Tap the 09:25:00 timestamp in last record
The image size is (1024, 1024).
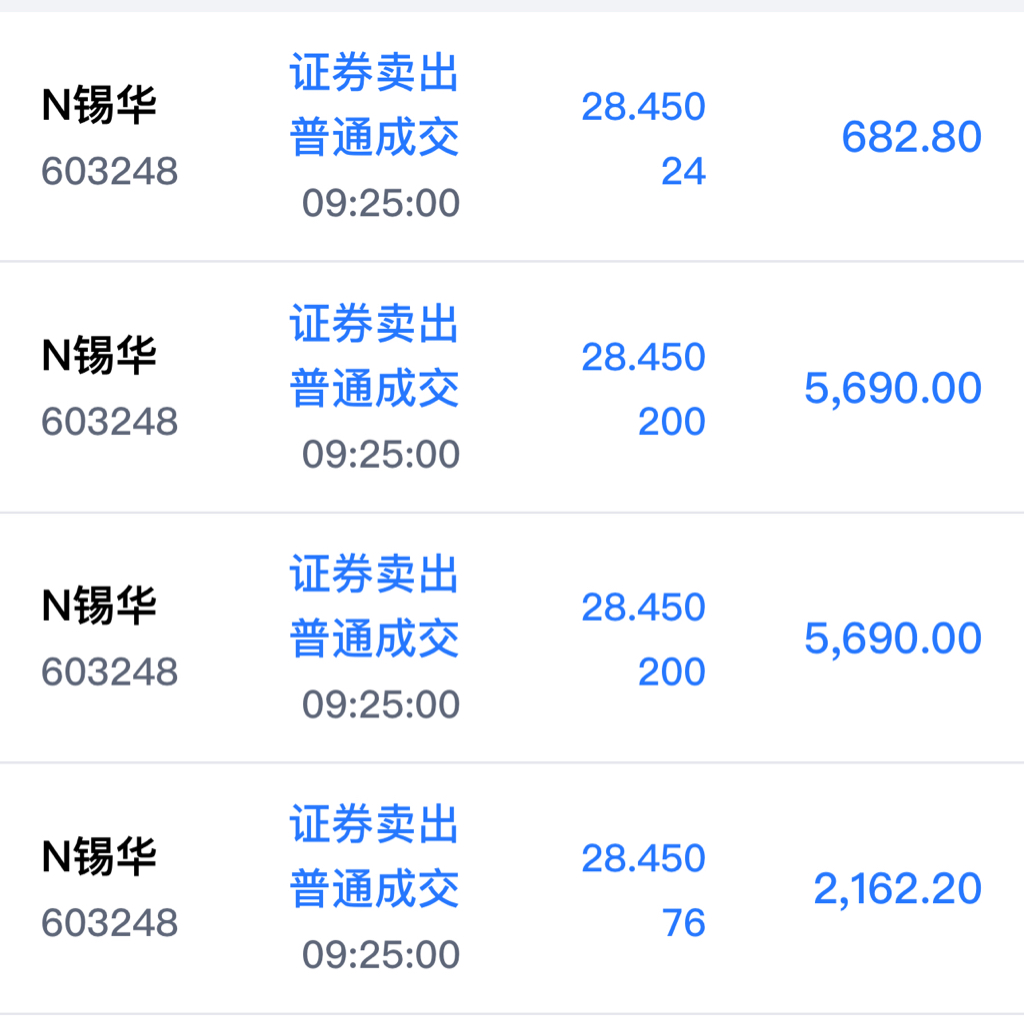pyautogui.click(x=381, y=954)
